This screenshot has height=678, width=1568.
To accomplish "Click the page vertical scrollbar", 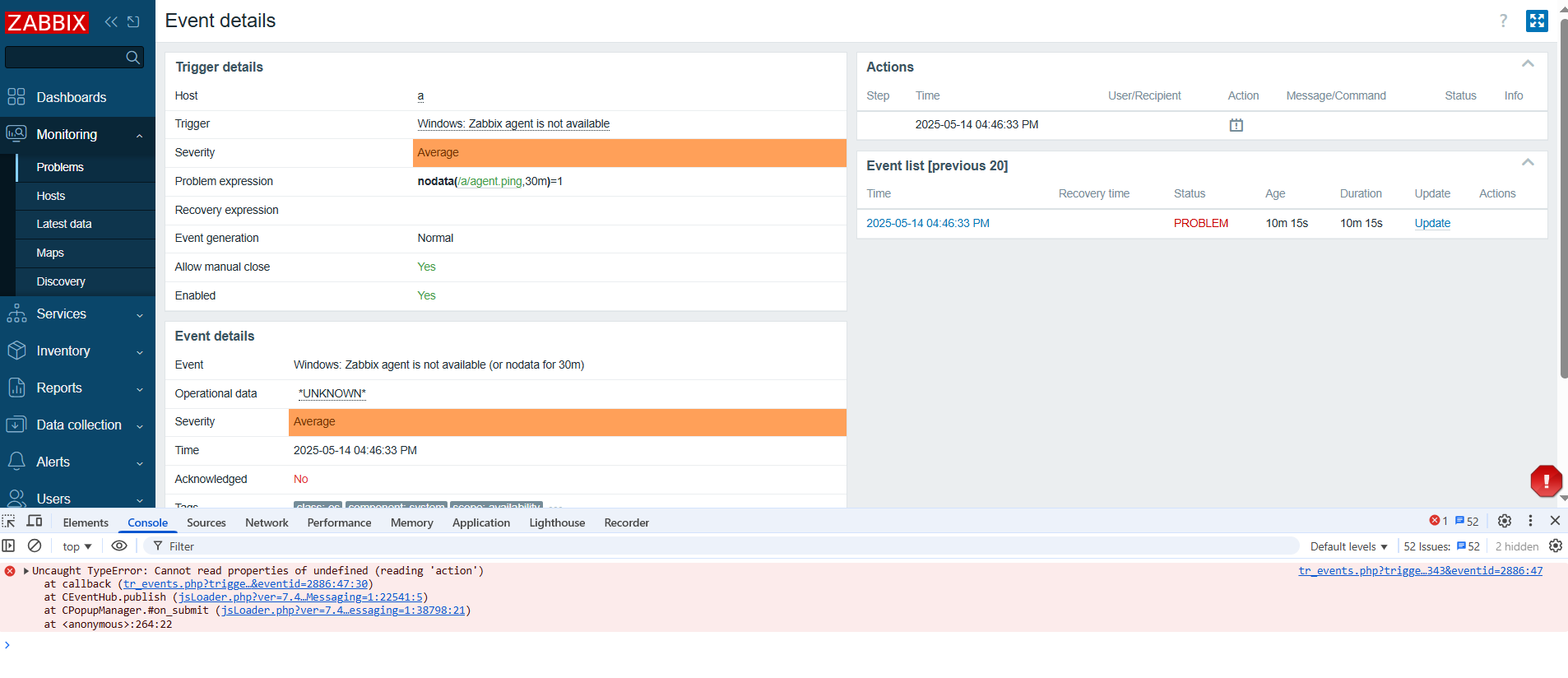I will pyautogui.click(x=1563, y=197).
